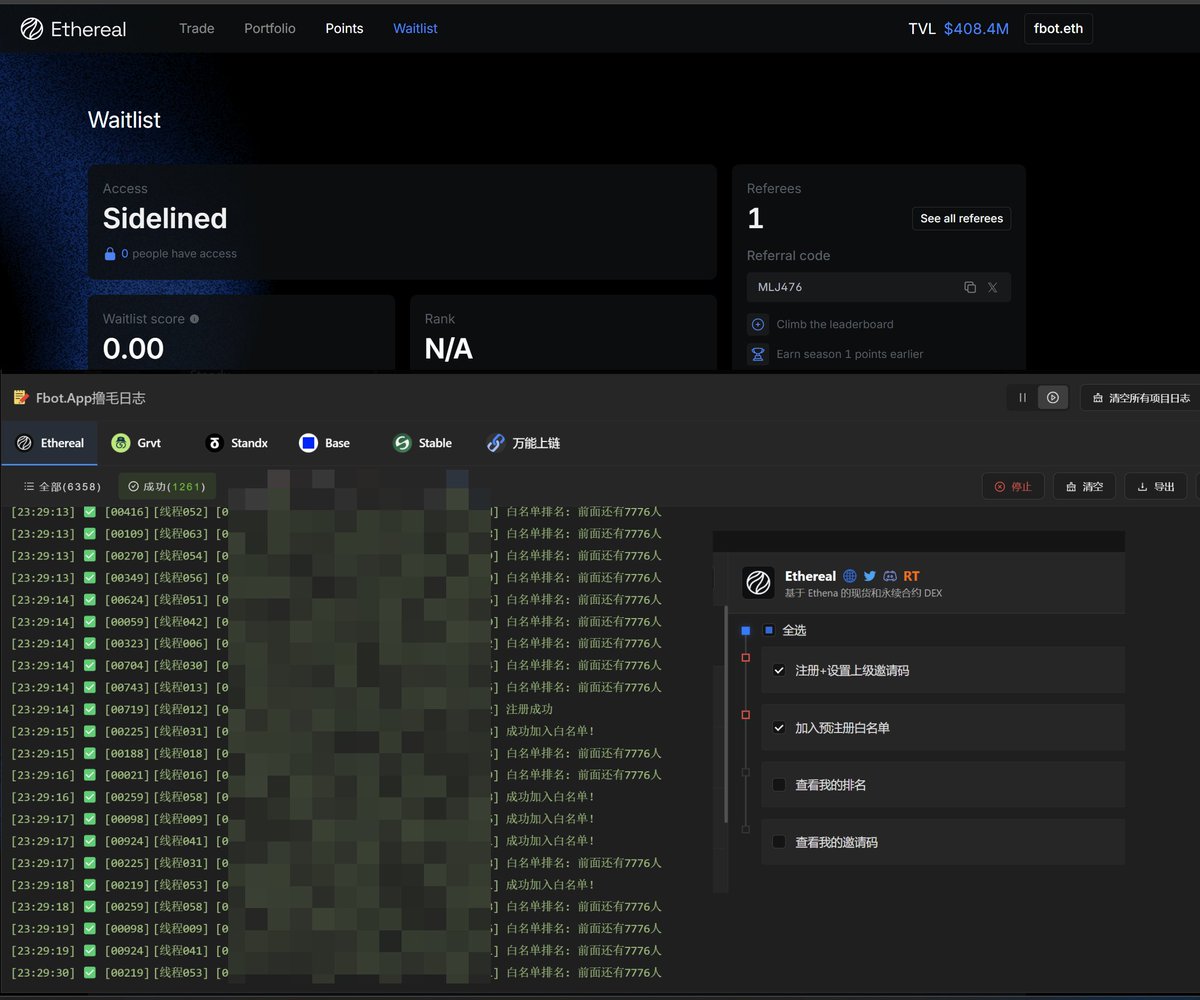Click the 清空 clear button
The height and width of the screenshot is (1000, 1200).
(x=1085, y=487)
